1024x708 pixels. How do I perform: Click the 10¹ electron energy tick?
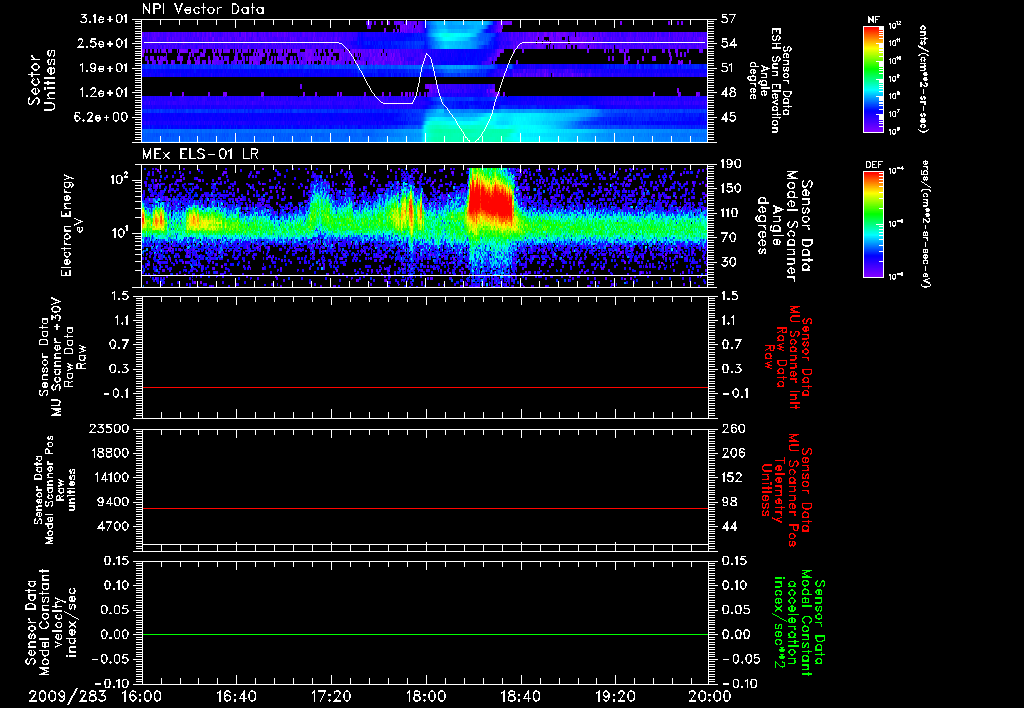pyautogui.click(x=118, y=233)
